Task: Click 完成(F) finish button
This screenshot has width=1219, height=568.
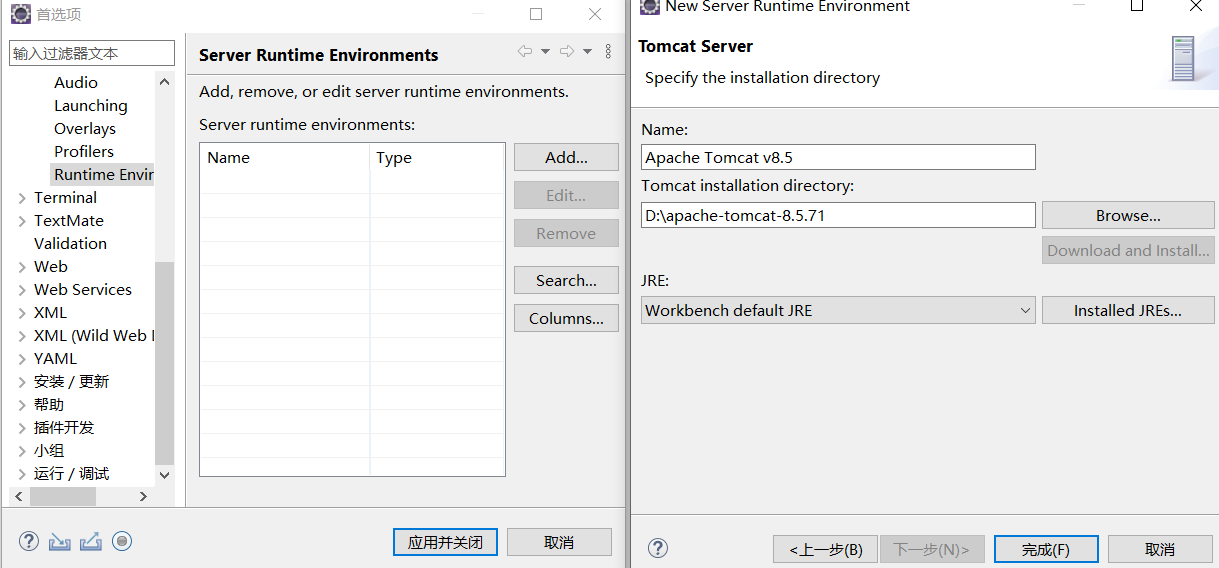Action: click(x=1046, y=549)
